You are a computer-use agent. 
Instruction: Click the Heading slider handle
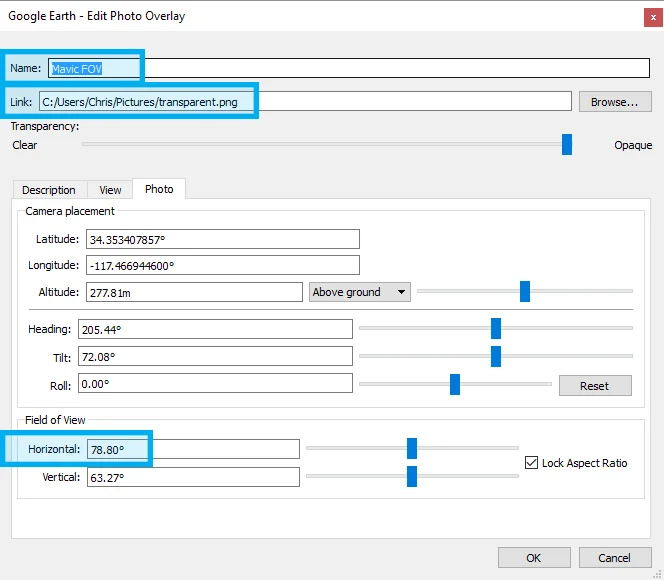496,328
